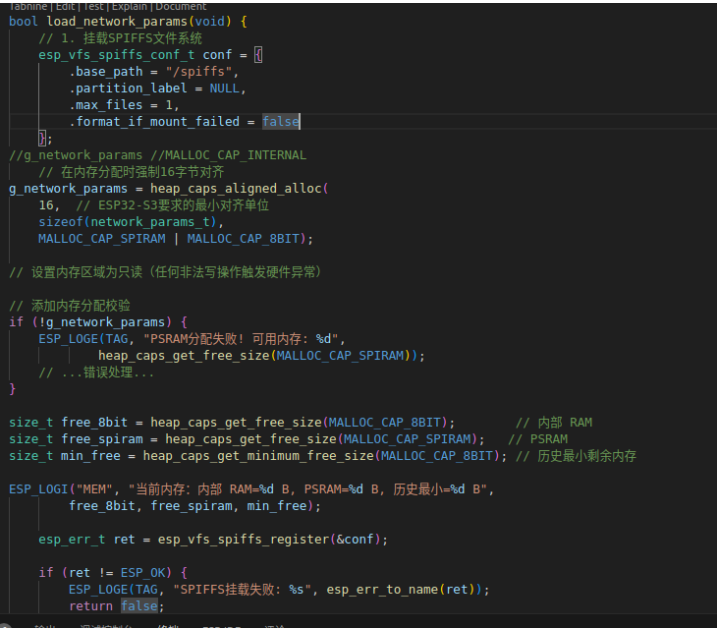Click the highlighted false after format_if_mount_failed
The image size is (717, 628).
(280, 122)
